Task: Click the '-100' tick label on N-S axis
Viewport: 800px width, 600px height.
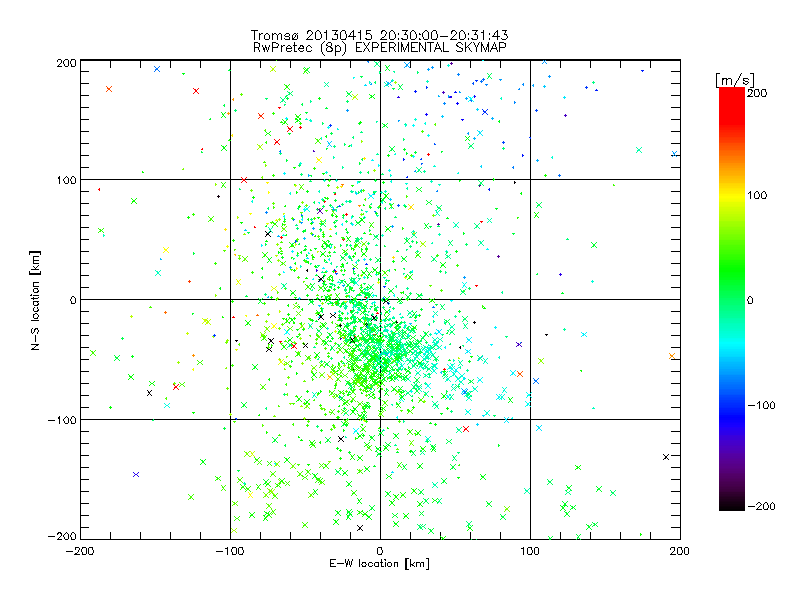Action: pos(62,420)
